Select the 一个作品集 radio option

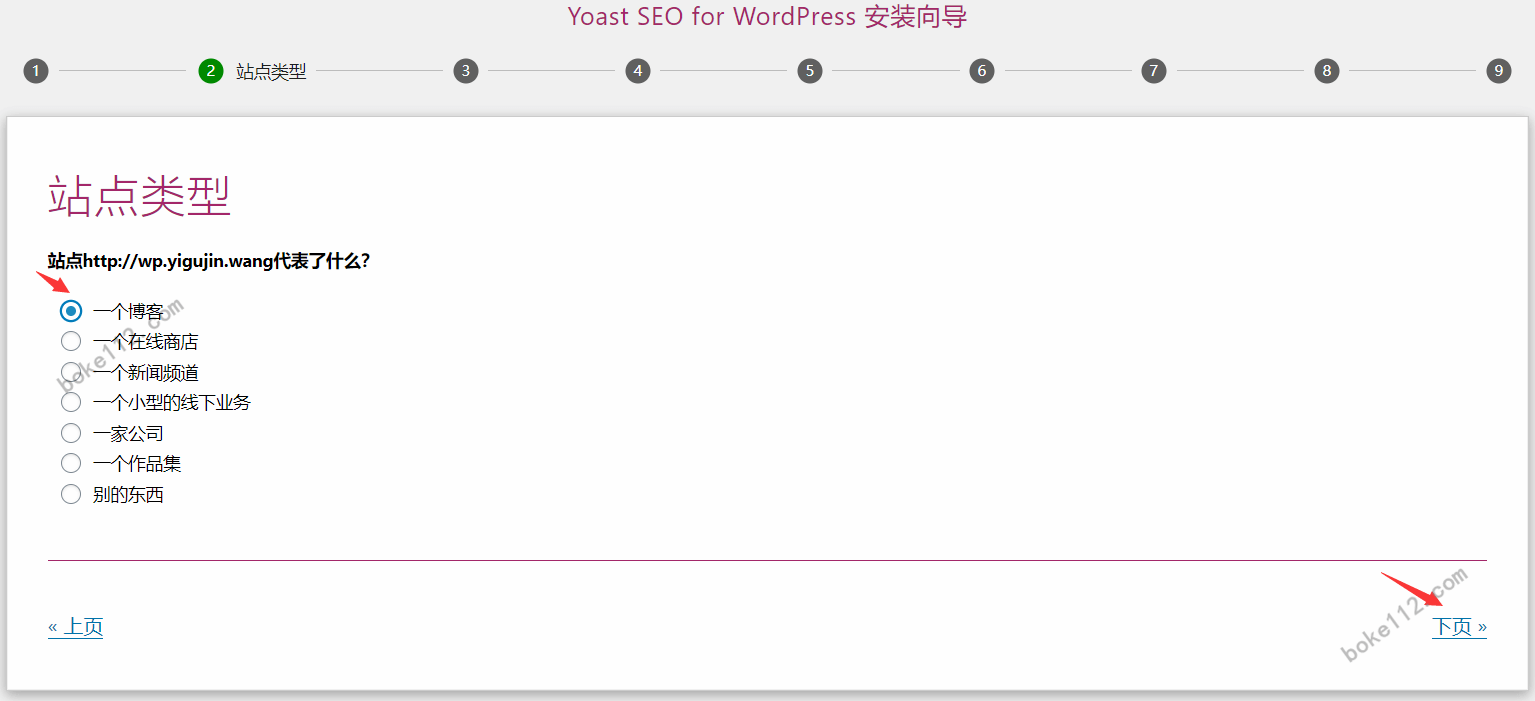[x=71, y=463]
